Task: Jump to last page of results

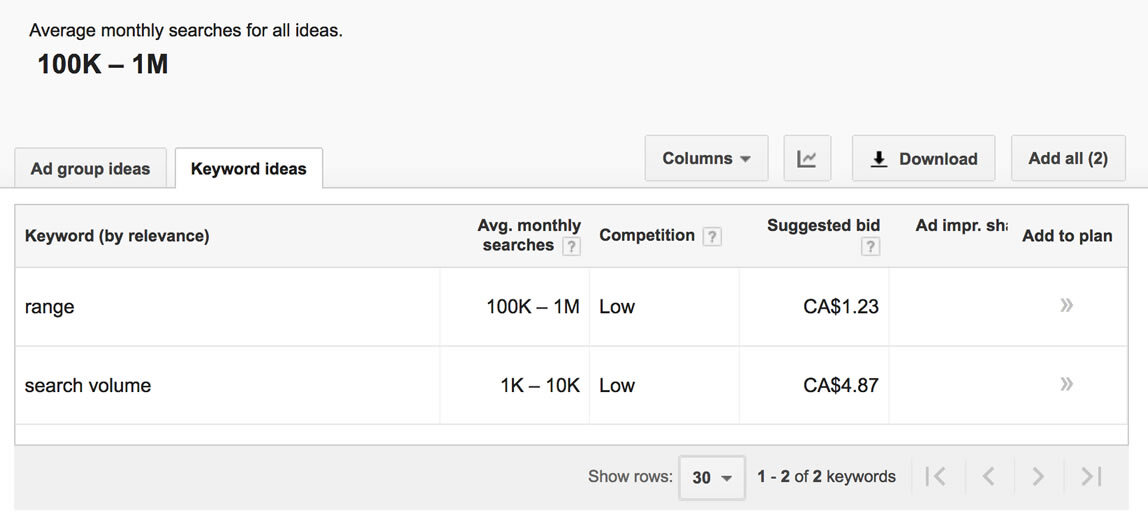Action: pos(1091,477)
